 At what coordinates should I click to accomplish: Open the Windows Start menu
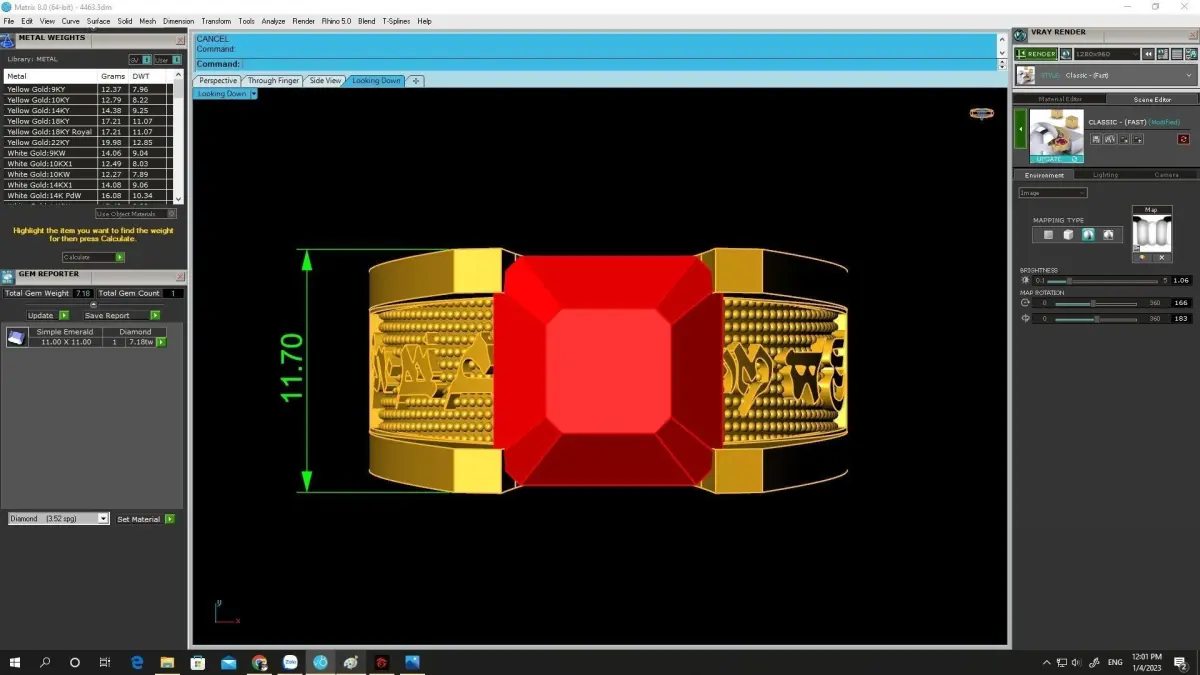14,662
